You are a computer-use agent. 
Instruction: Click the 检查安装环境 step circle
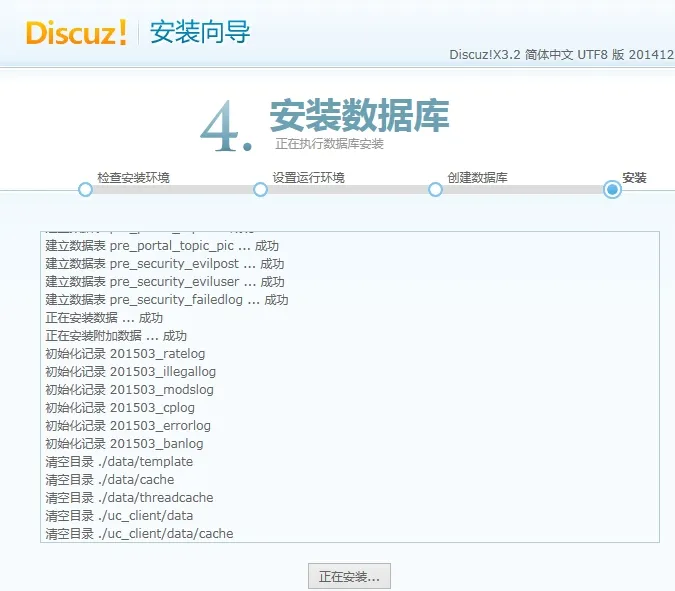click(x=86, y=189)
